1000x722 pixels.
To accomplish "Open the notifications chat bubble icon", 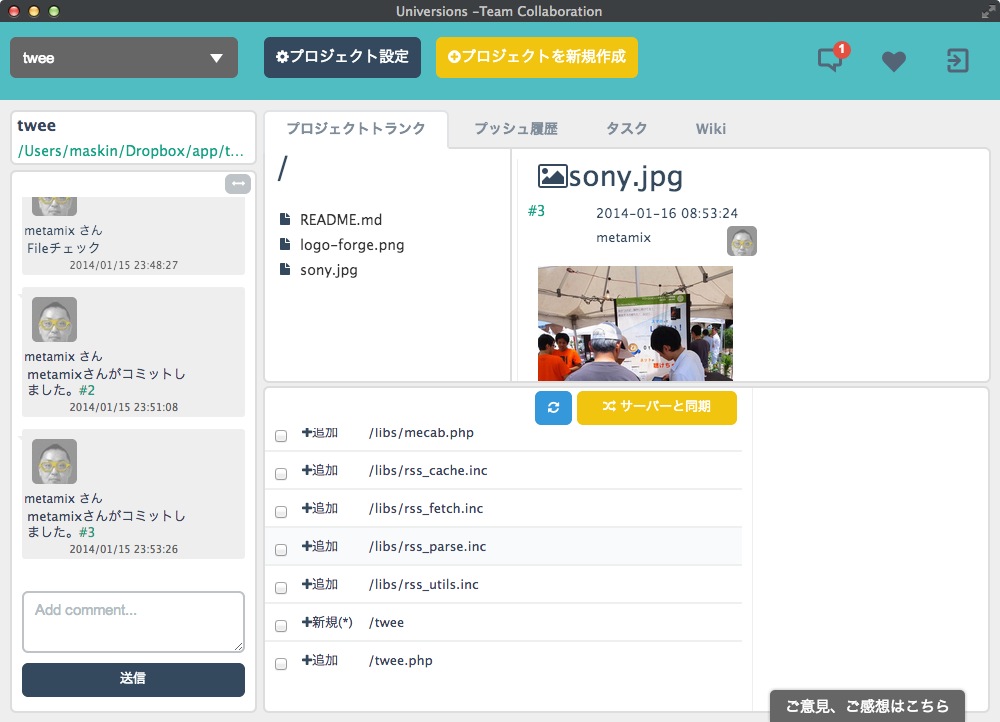I will pos(830,60).
